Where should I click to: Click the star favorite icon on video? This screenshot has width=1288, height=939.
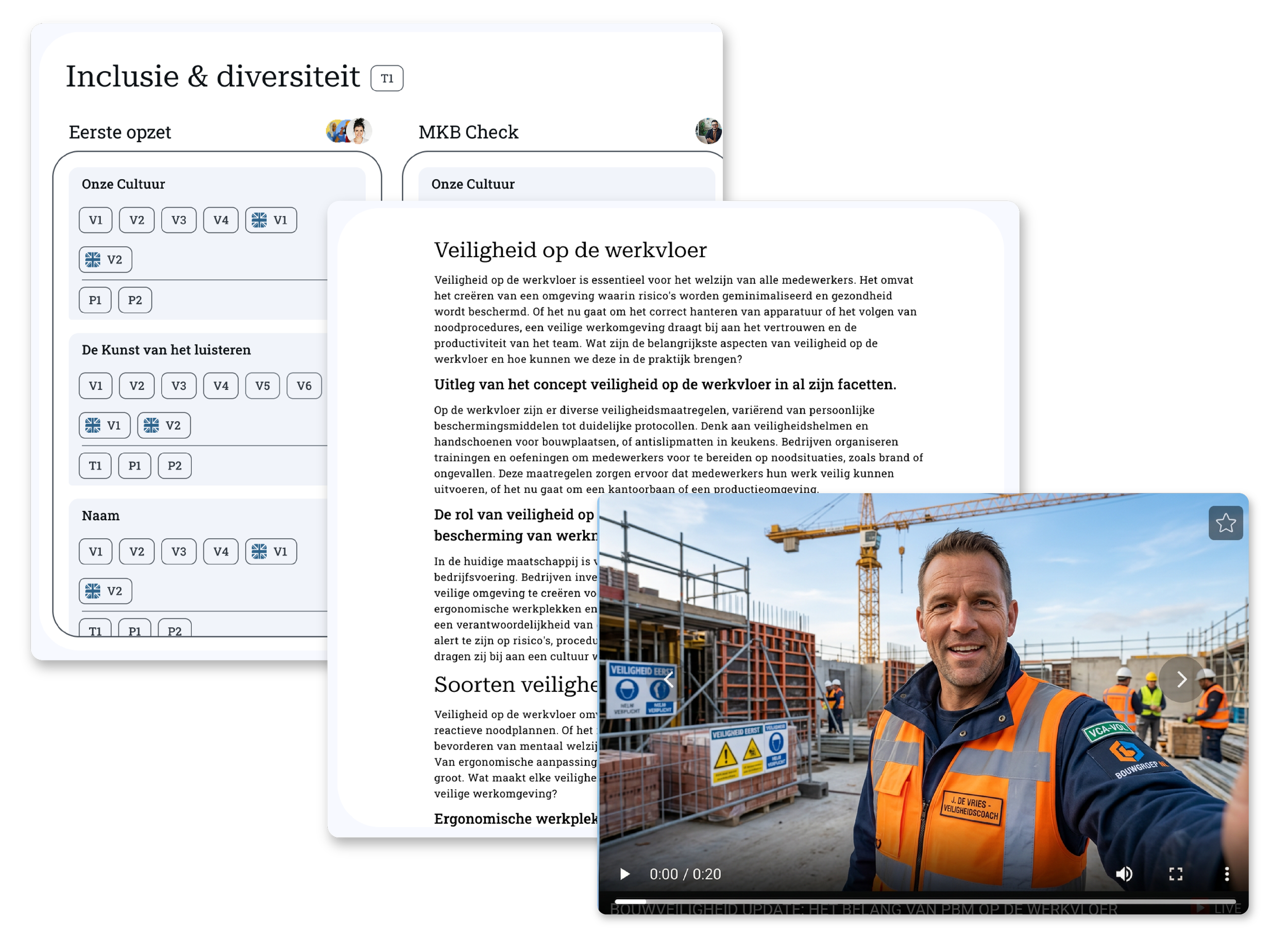(1226, 523)
